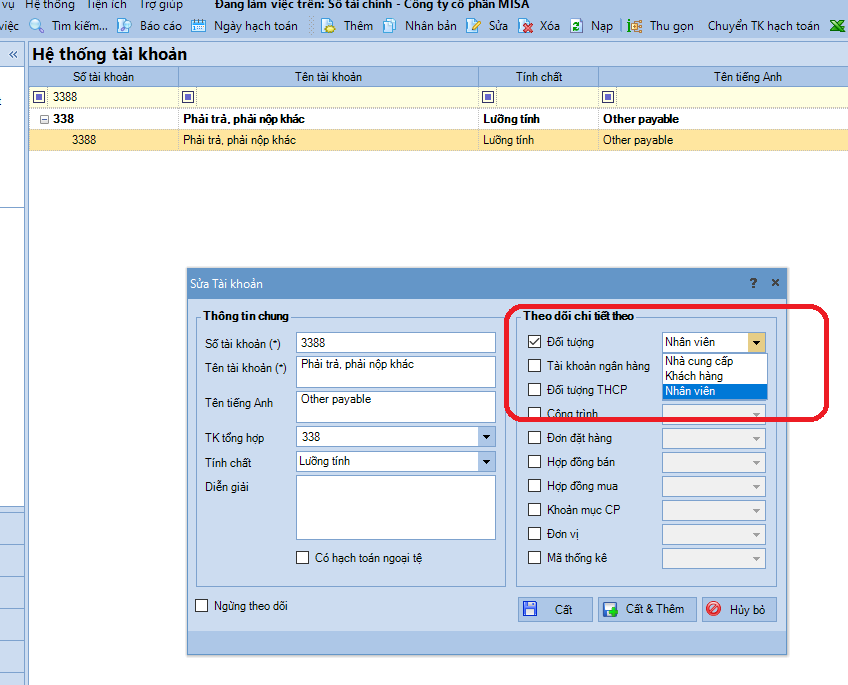The image size is (848, 685).
Task: Click the Tính chất column header
Action: (539, 77)
